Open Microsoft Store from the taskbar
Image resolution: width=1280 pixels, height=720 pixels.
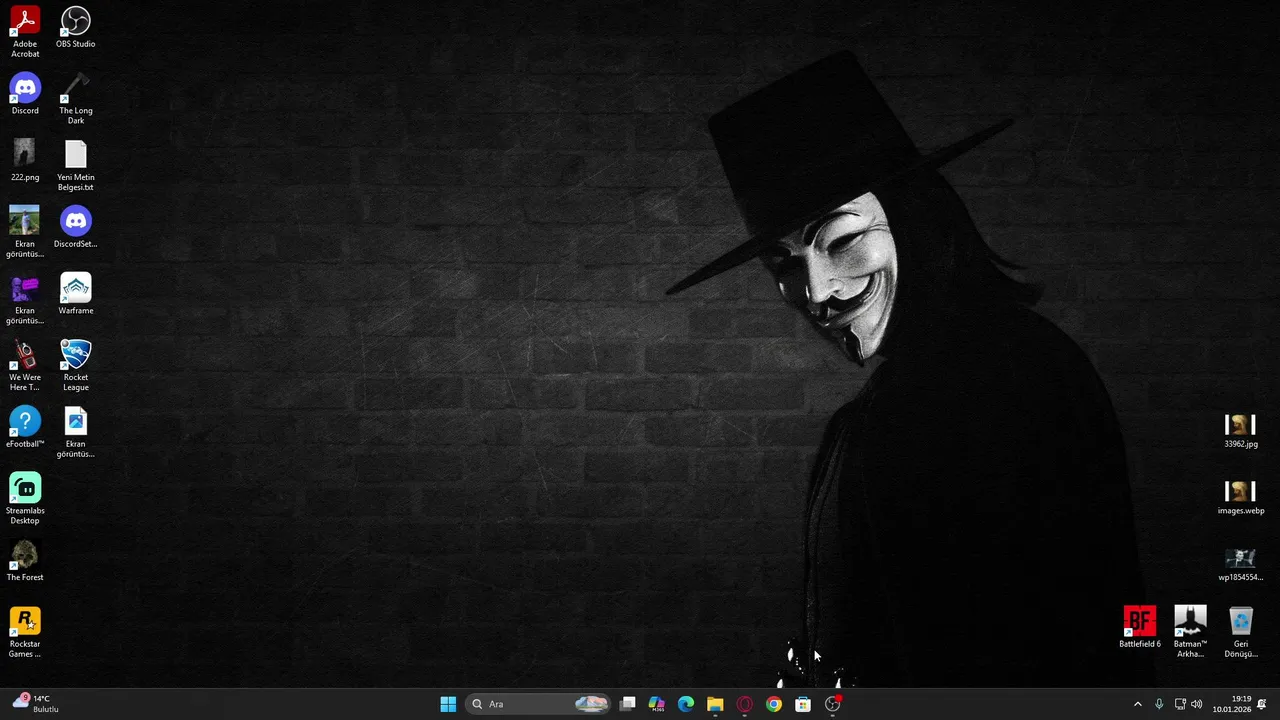tap(802, 704)
